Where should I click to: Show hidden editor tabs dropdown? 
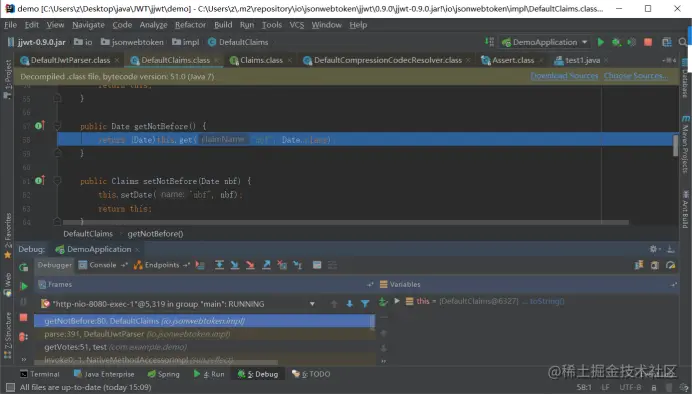coord(669,60)
